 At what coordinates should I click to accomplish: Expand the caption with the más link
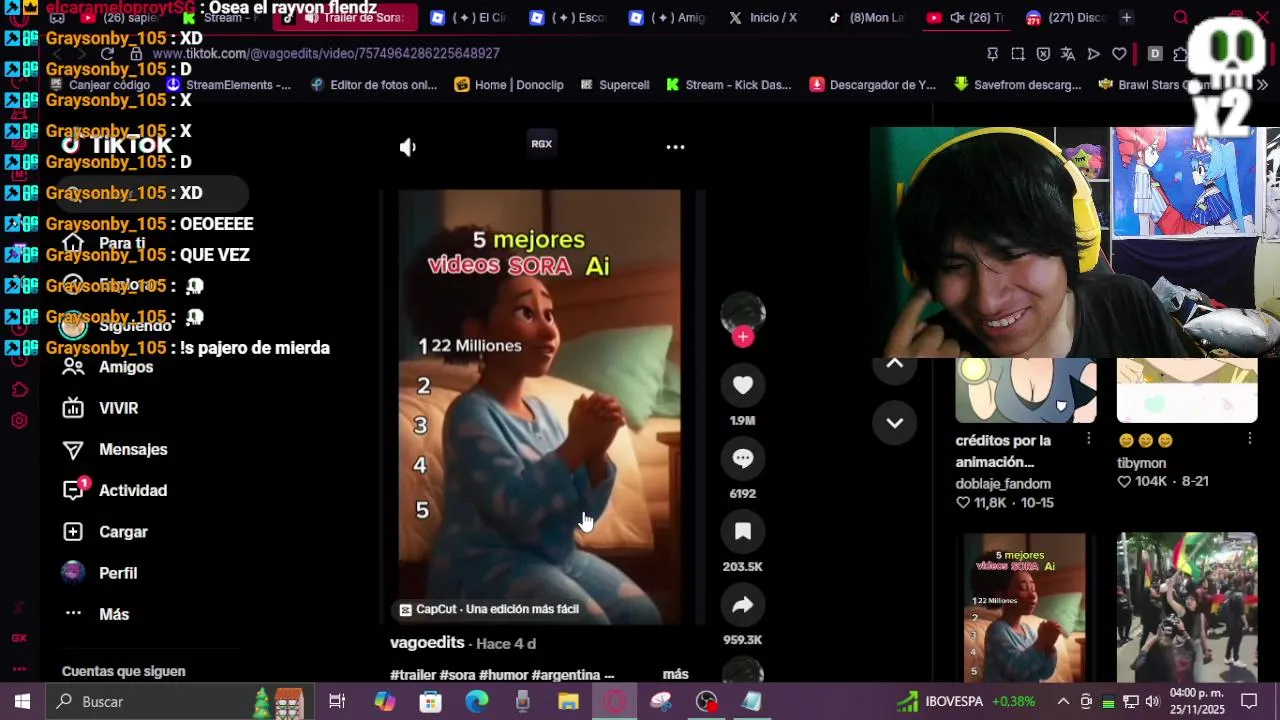pyautogui.click(x=676, y=675)
